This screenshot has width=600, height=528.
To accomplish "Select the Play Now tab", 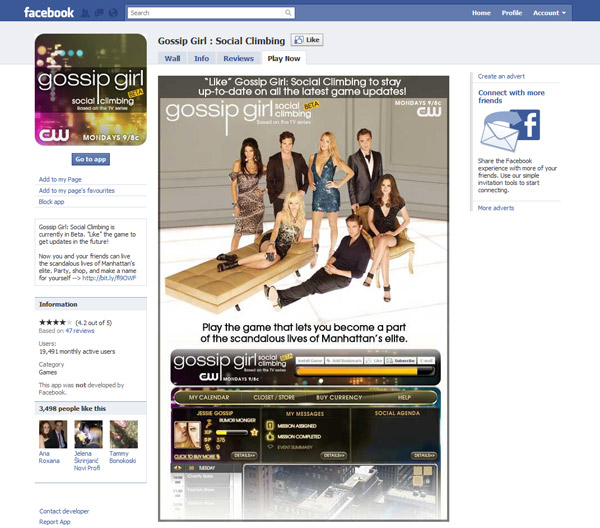I will pos(284,59).
